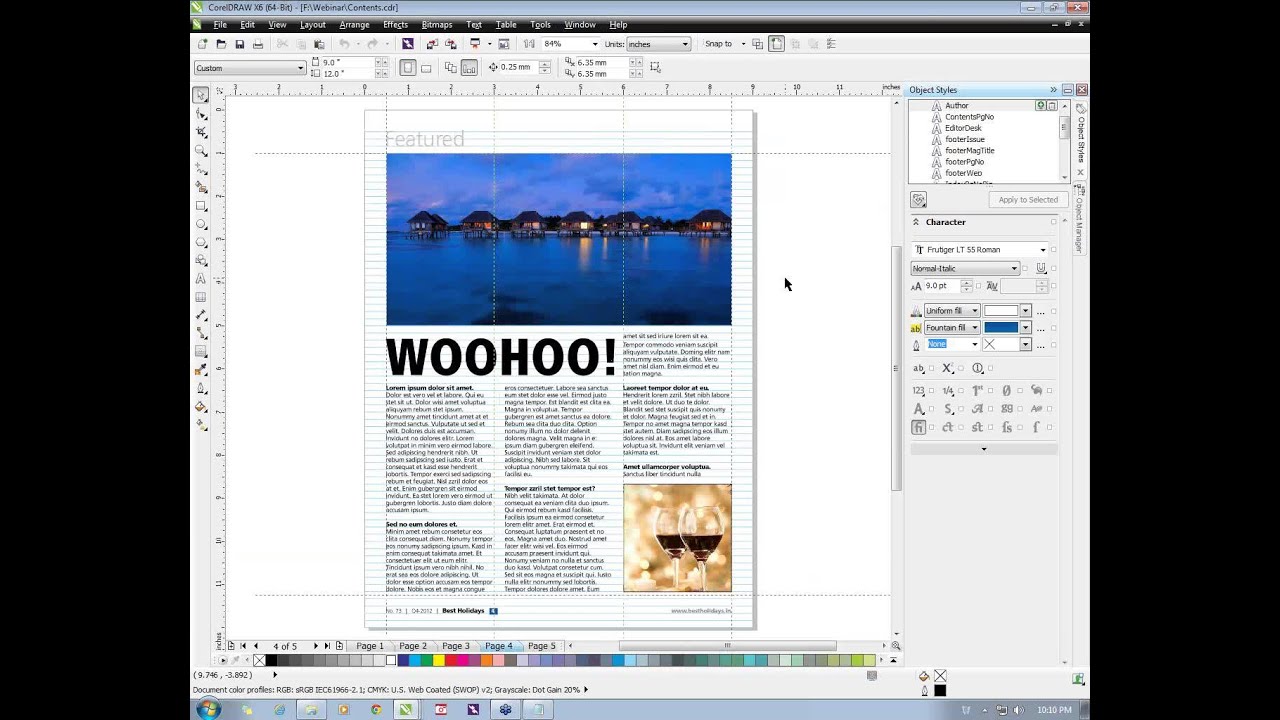The image size is (1280, 720).
Task: Toggle the checkbox next to Character header
Action: click(1053, 222)
